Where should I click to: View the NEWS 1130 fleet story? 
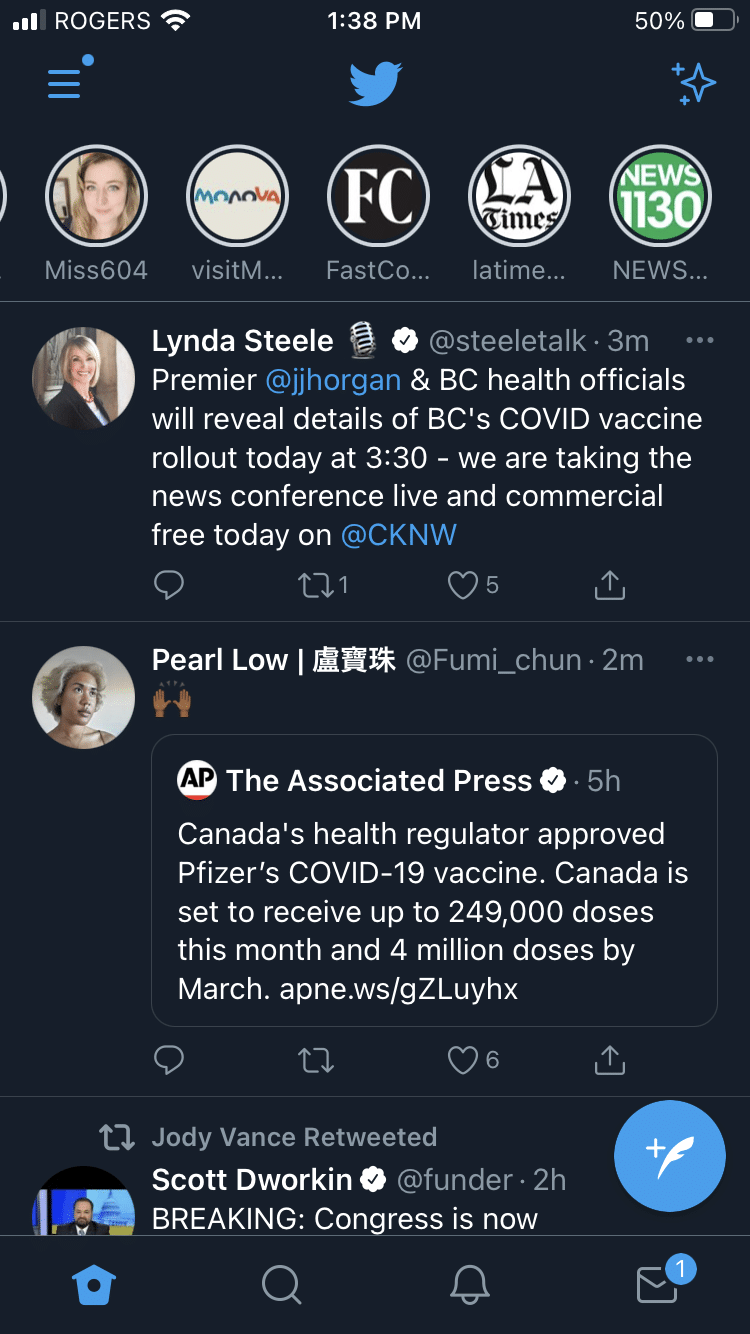[660, 197]
